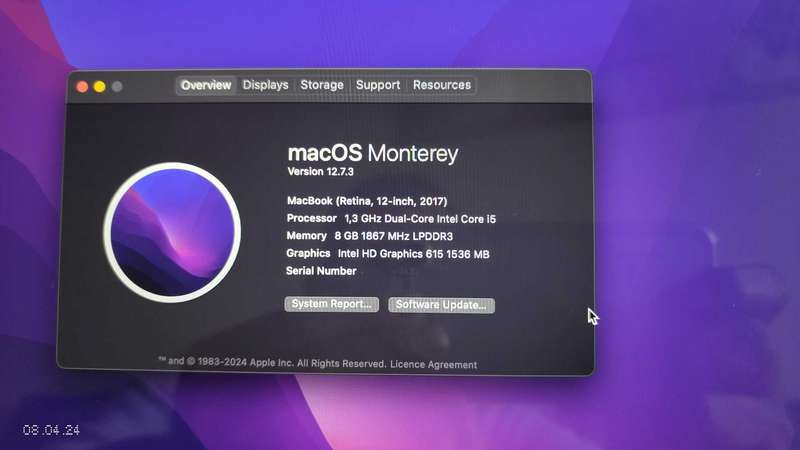Click MacBook (Retina, 12-inch, 2017) text

click(x=367, y=201)
